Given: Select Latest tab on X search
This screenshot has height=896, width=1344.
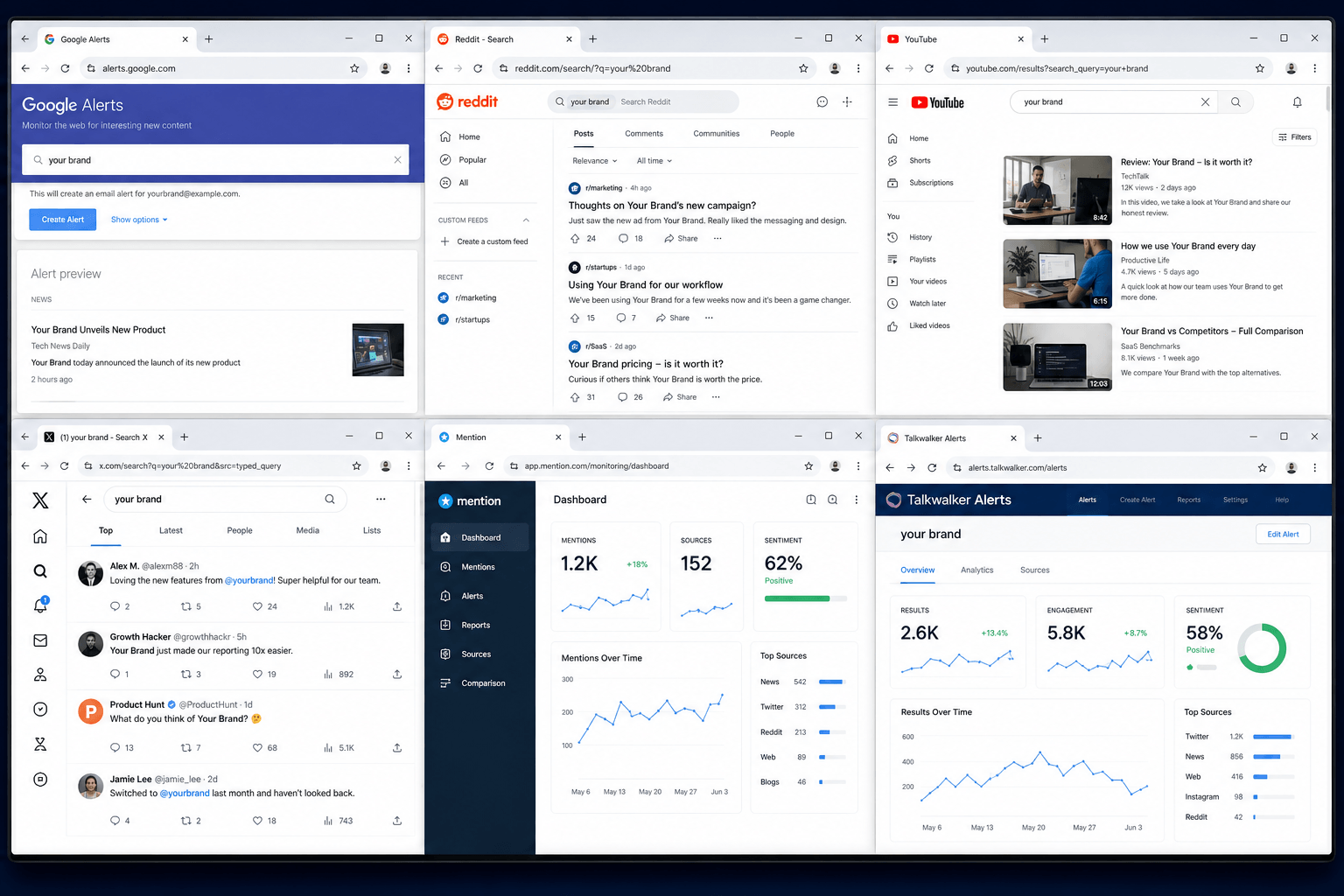Looking at the screenshot, I should tap(171, 530).
